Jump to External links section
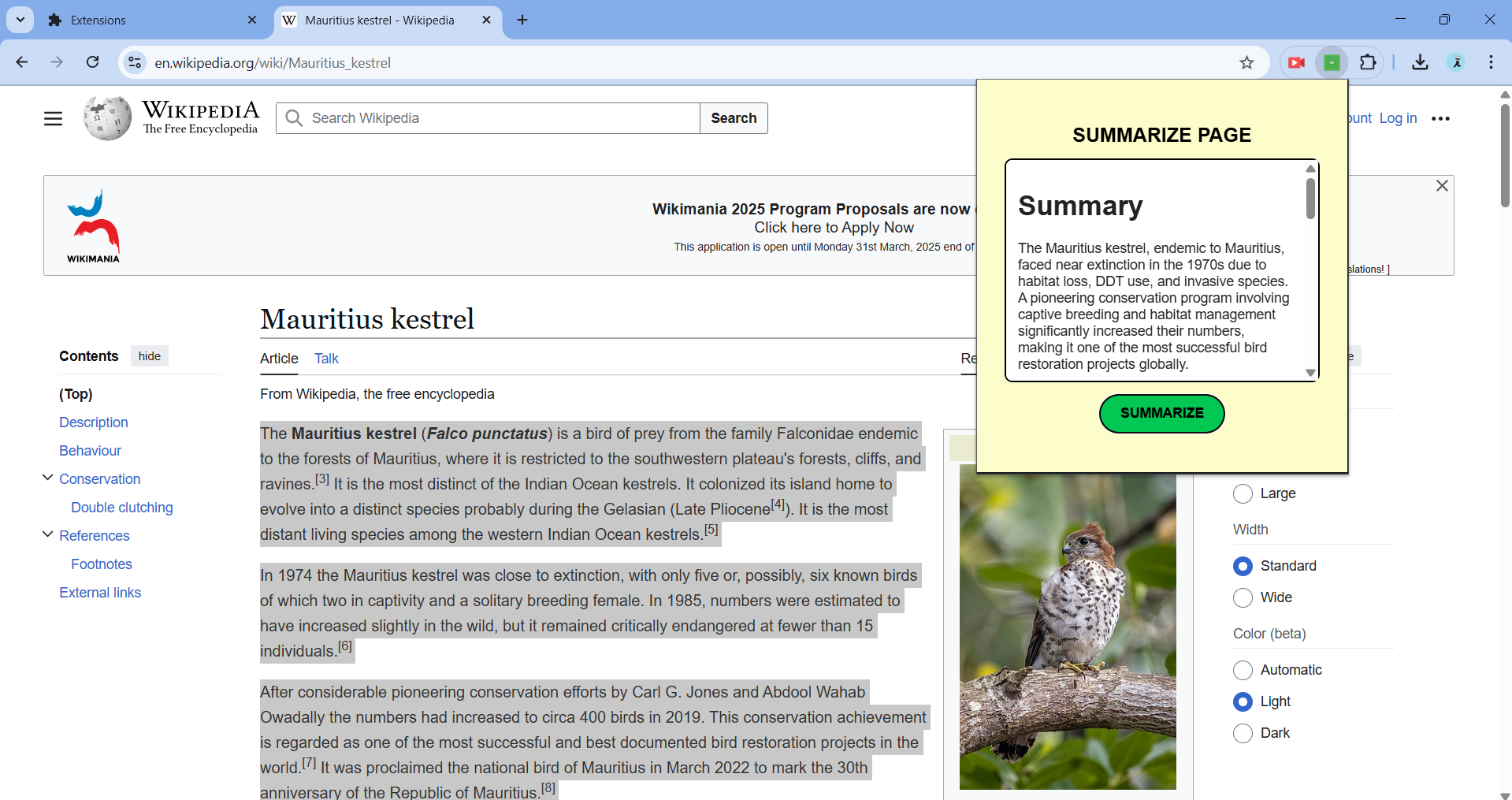The image size is (1512, 800). coord(100,593)
